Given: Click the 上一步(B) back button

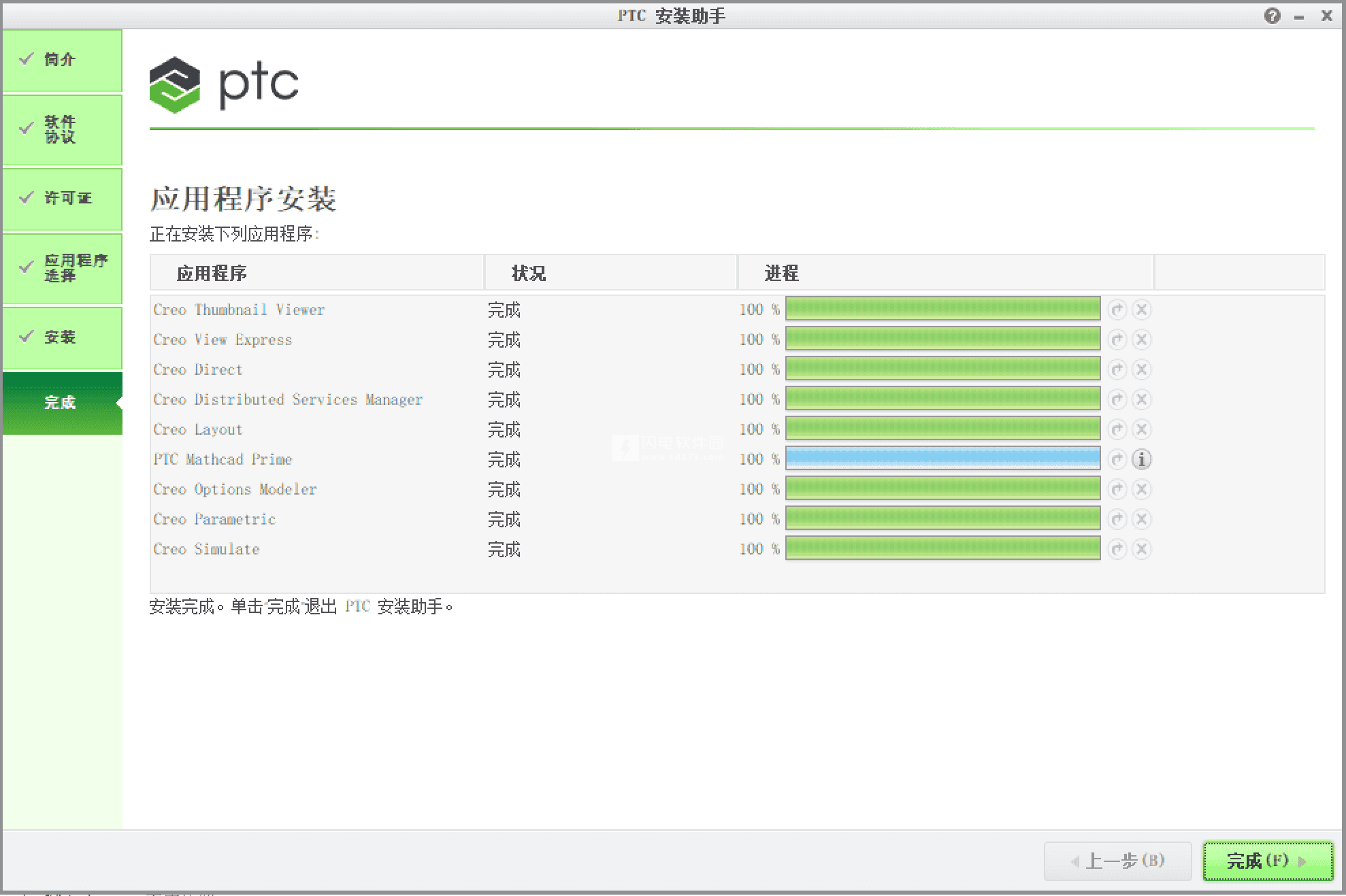Looking at the screenshot, I should pos(1117,861).
